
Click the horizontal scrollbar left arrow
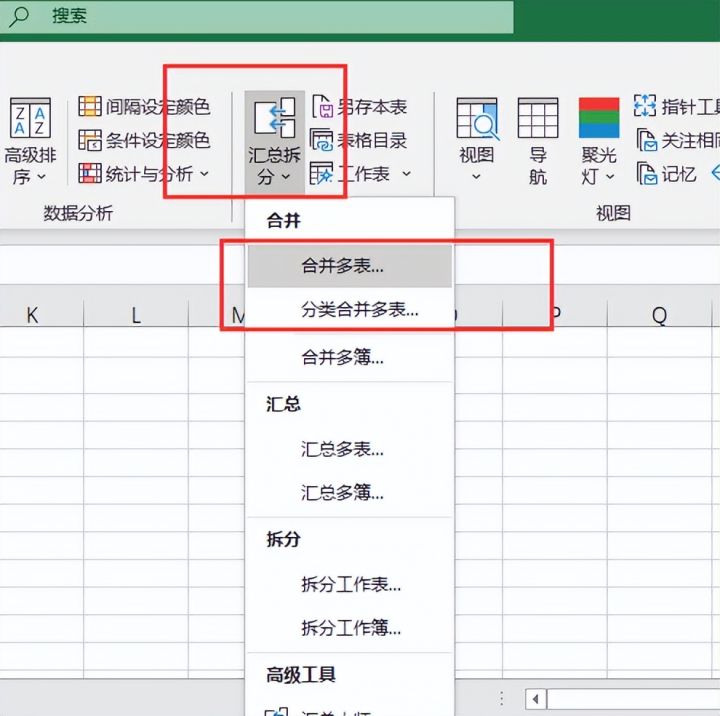tap(535, 699)
